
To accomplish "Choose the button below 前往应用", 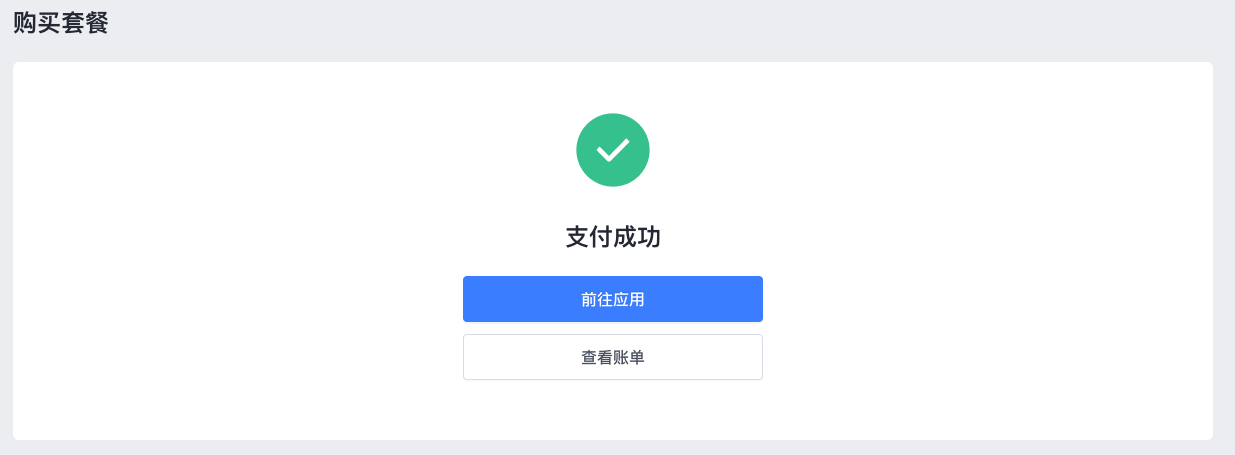I will (x=613, y=357).
